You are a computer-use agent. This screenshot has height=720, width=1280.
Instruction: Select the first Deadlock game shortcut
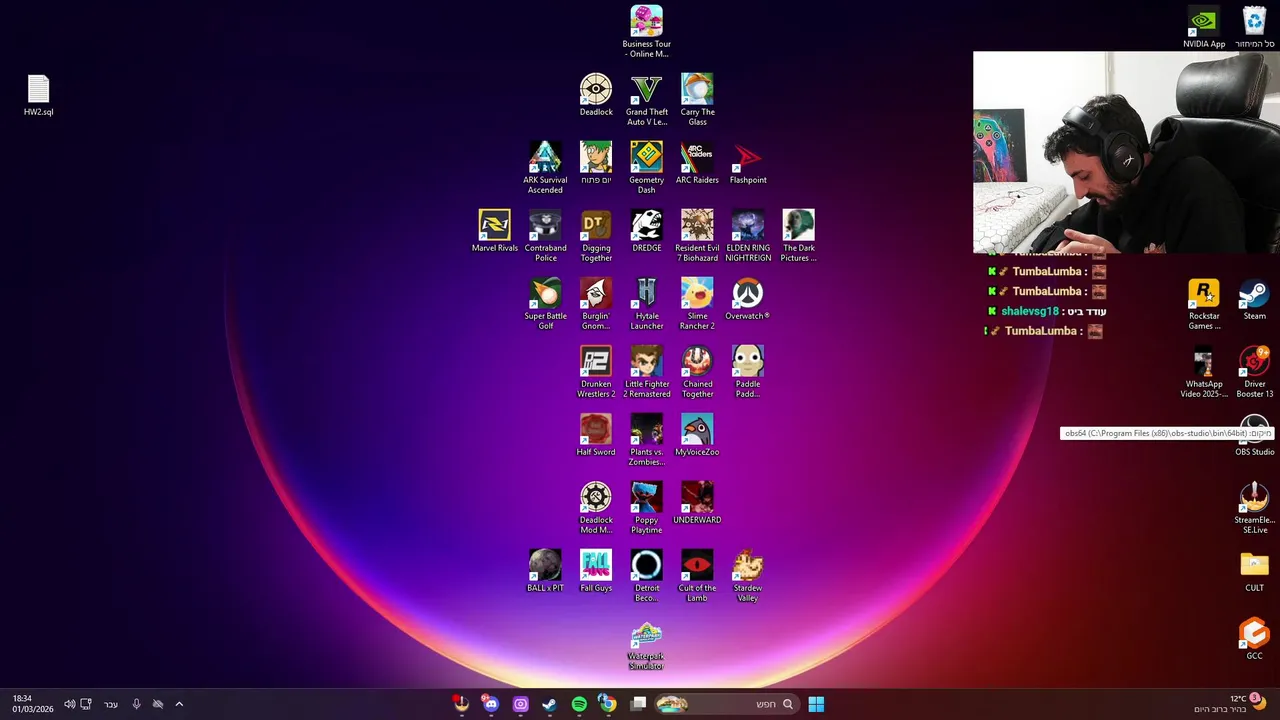pos(596,95)
